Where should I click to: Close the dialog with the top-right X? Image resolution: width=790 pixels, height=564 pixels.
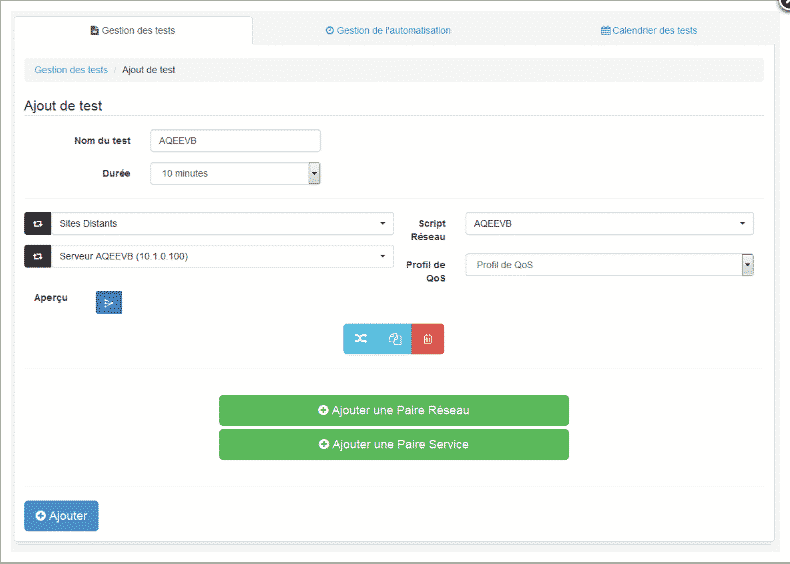click(783, 4)
